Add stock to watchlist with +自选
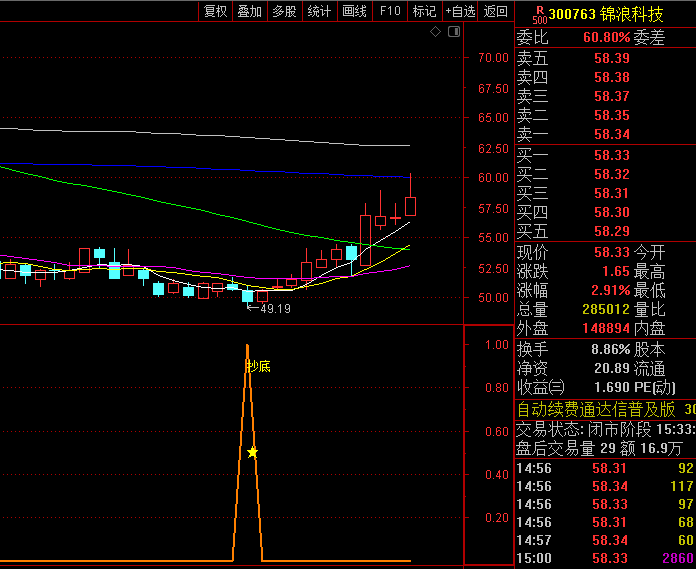The width and height of the screenshot is (696, 569). 459,11
